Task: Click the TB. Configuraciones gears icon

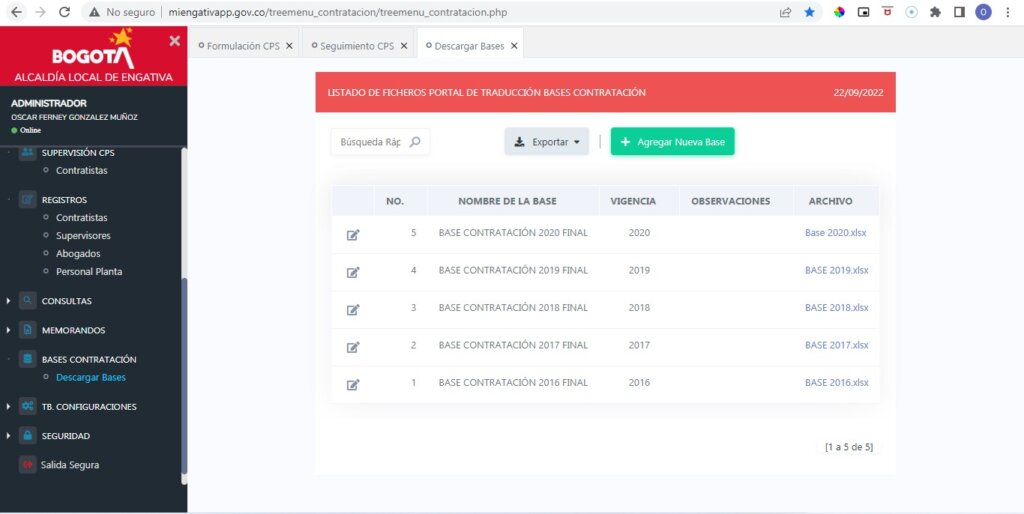Action: pos(27,406)
